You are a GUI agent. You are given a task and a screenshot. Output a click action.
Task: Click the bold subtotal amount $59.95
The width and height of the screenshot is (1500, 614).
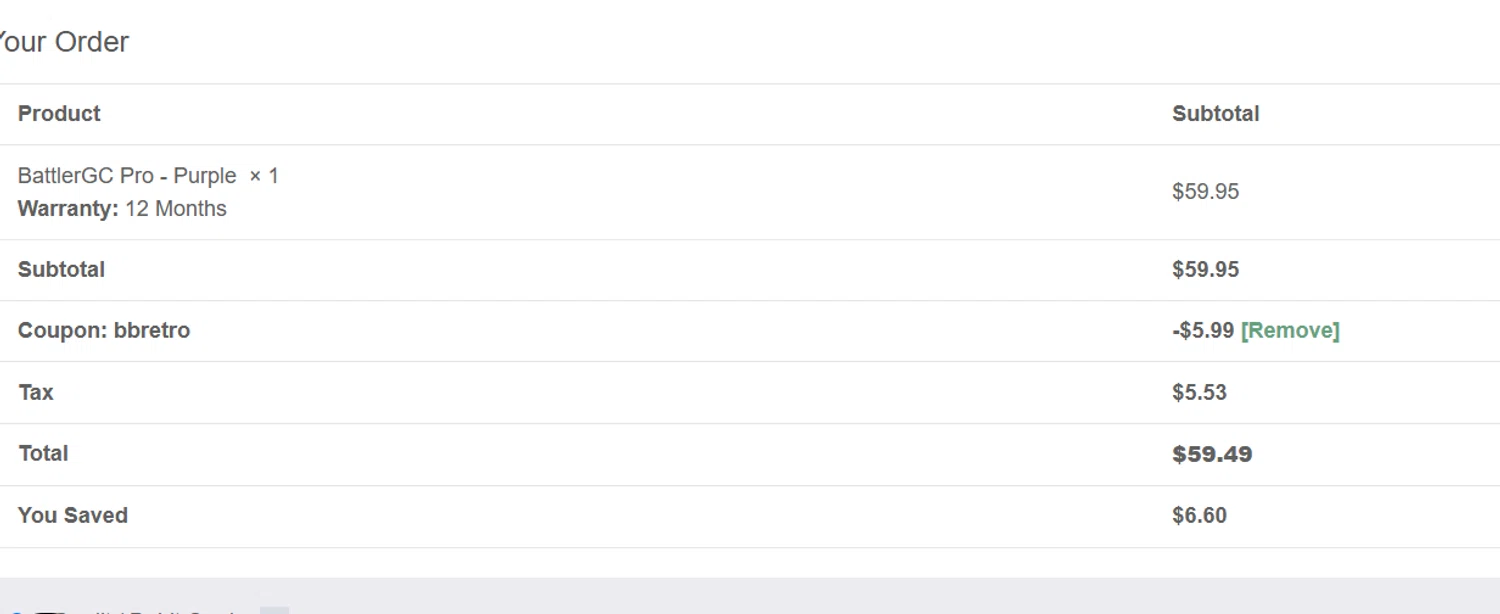coord(1205,270)
